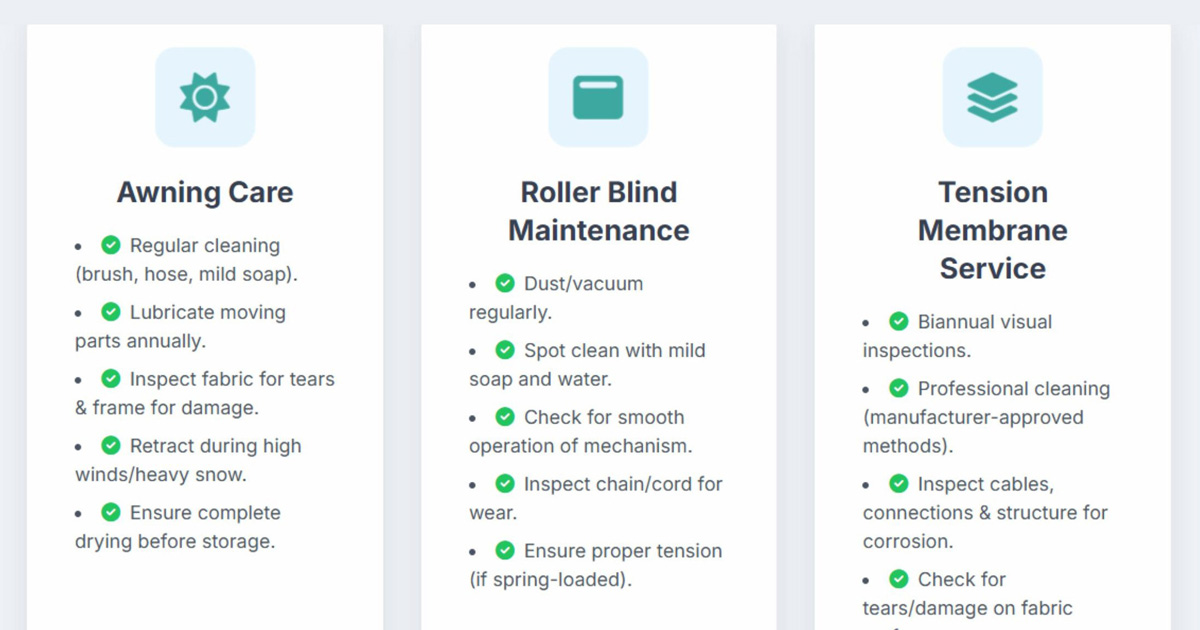Click Inspect fabric for tears & frame text
Image resolution: width=1200 pixels, height=630 pixels.
[x=205, y=393]
